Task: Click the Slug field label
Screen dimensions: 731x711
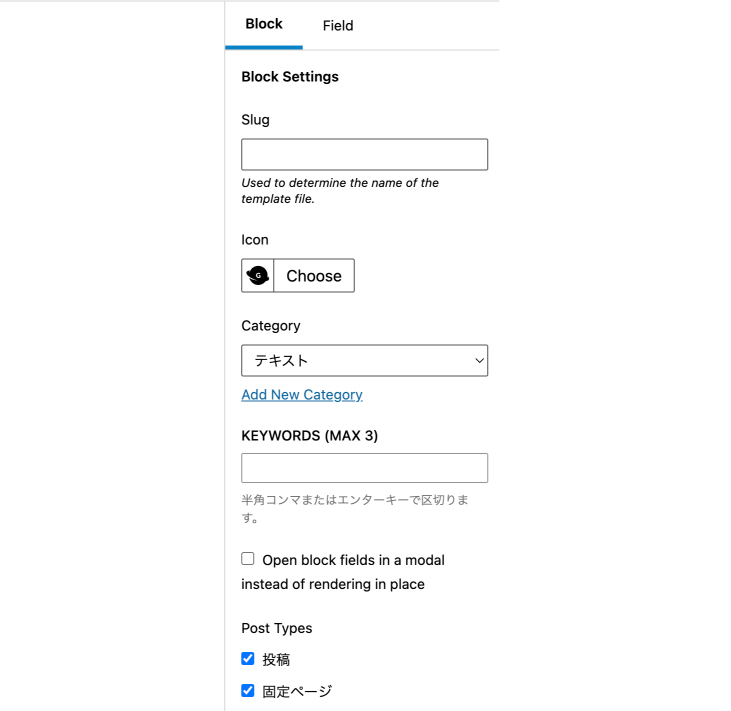Action: point(256,120)
